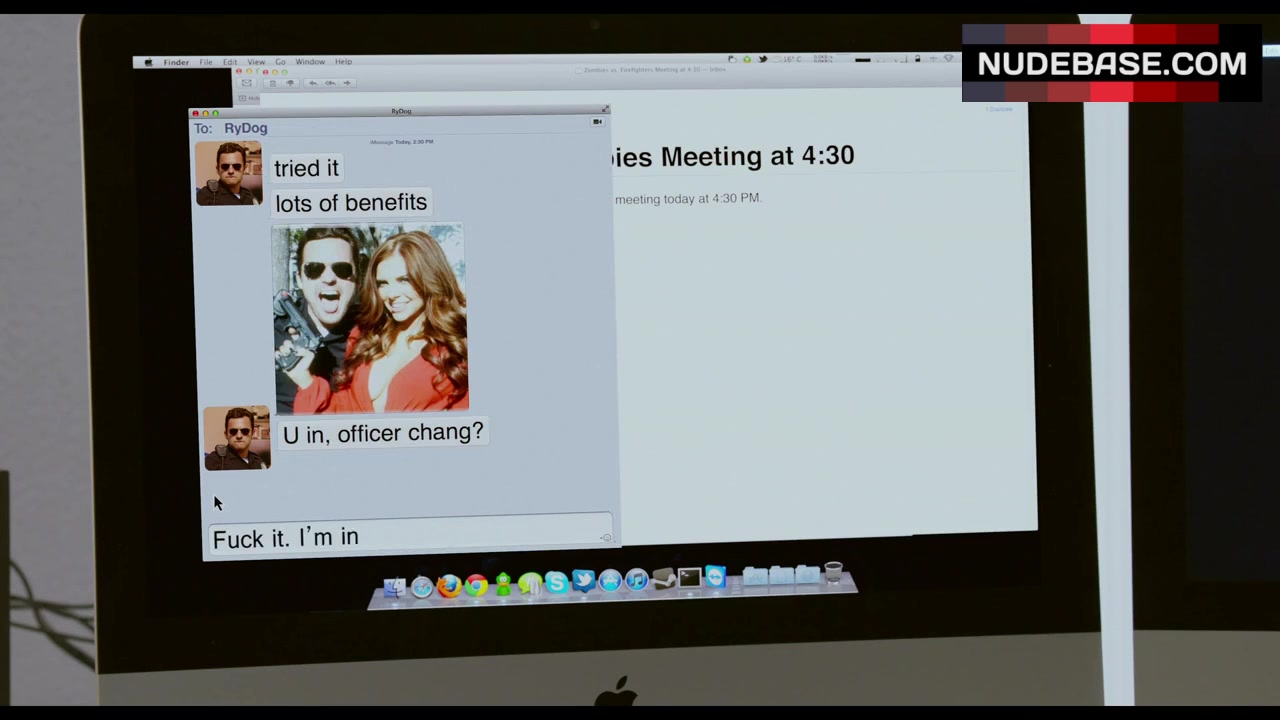Click the Trash in the dock
This screenshot has height=720, width=1280.
click(833, 574)
